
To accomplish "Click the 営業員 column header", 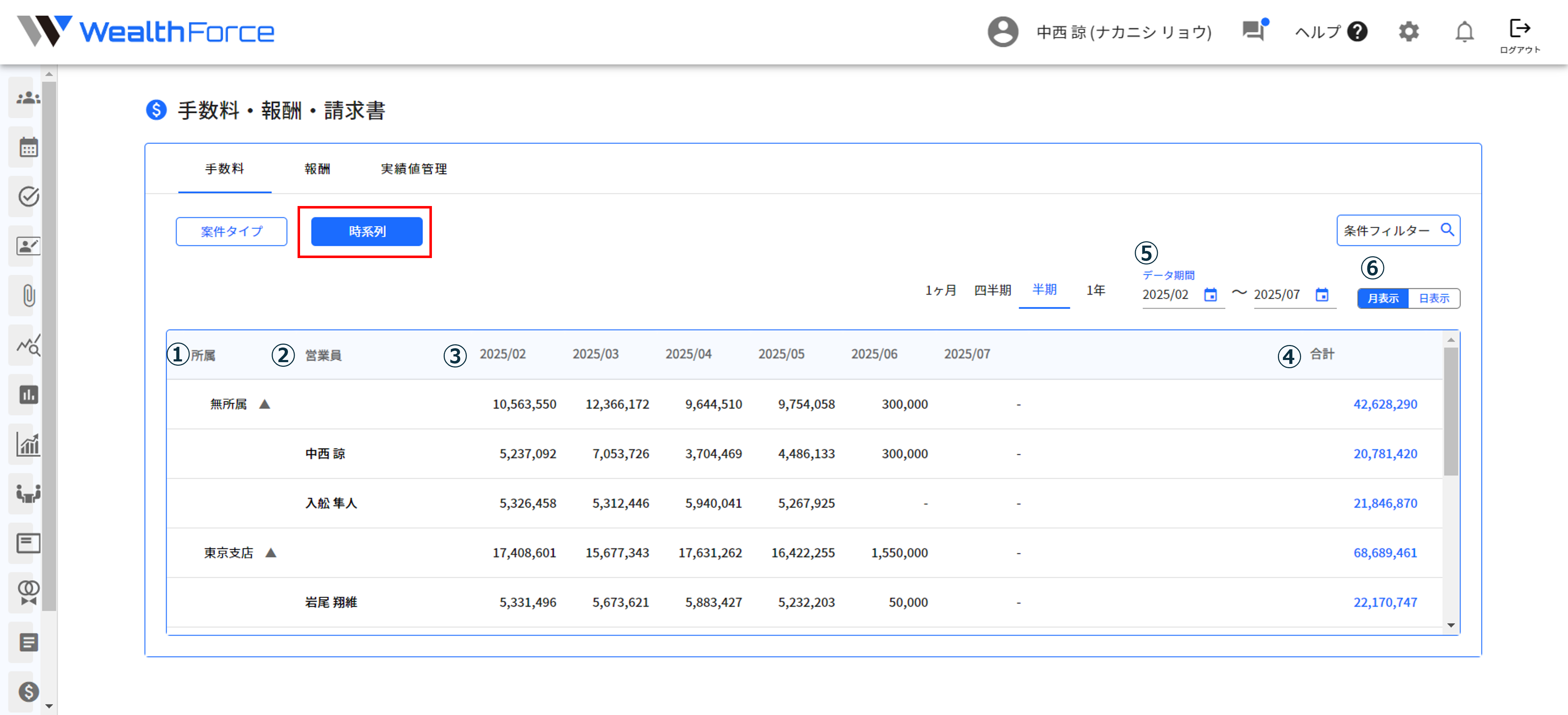I will pyautogui.click(x=323, y=356).
